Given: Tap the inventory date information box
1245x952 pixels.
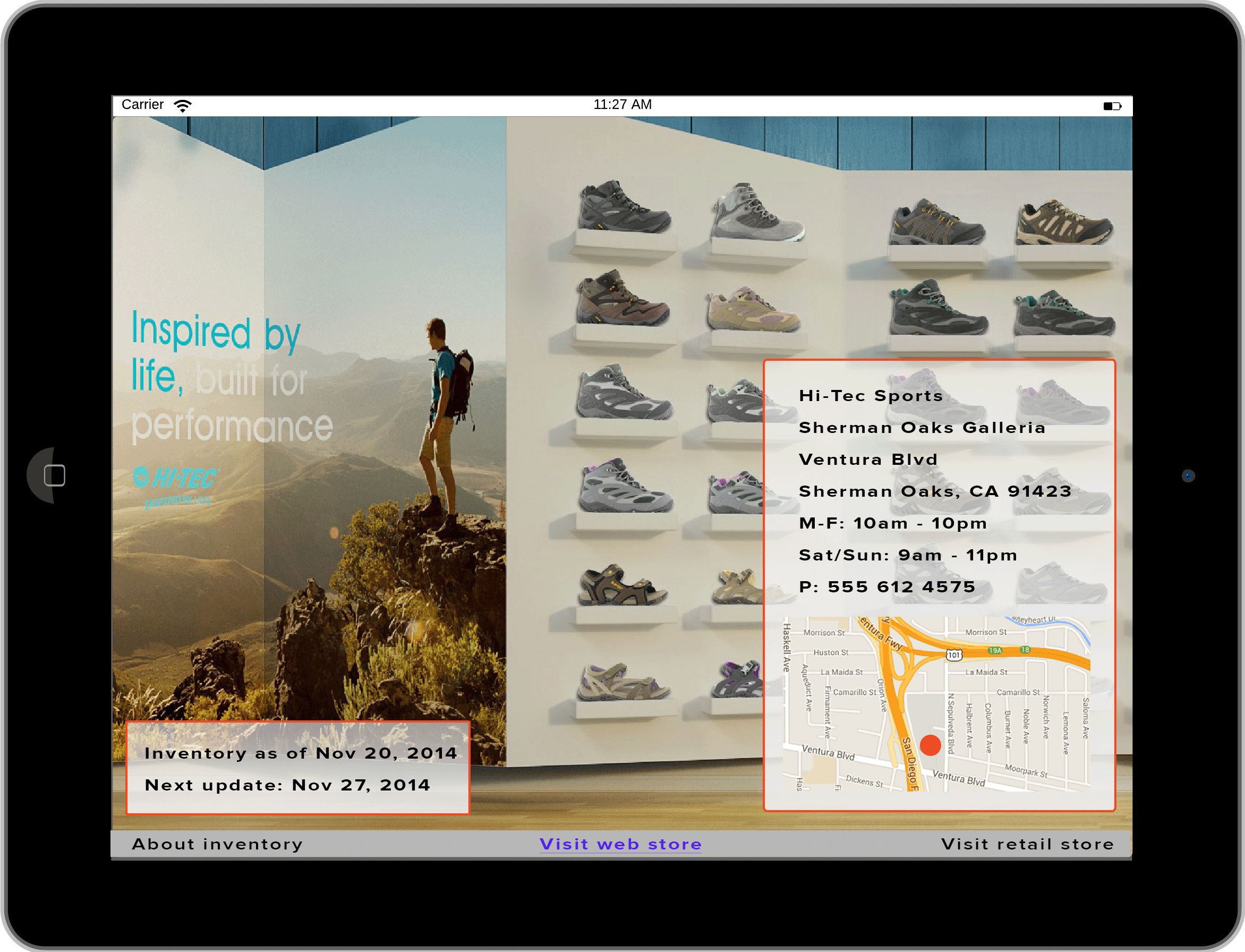Looking at the screenshot, I should pos(298,768).
